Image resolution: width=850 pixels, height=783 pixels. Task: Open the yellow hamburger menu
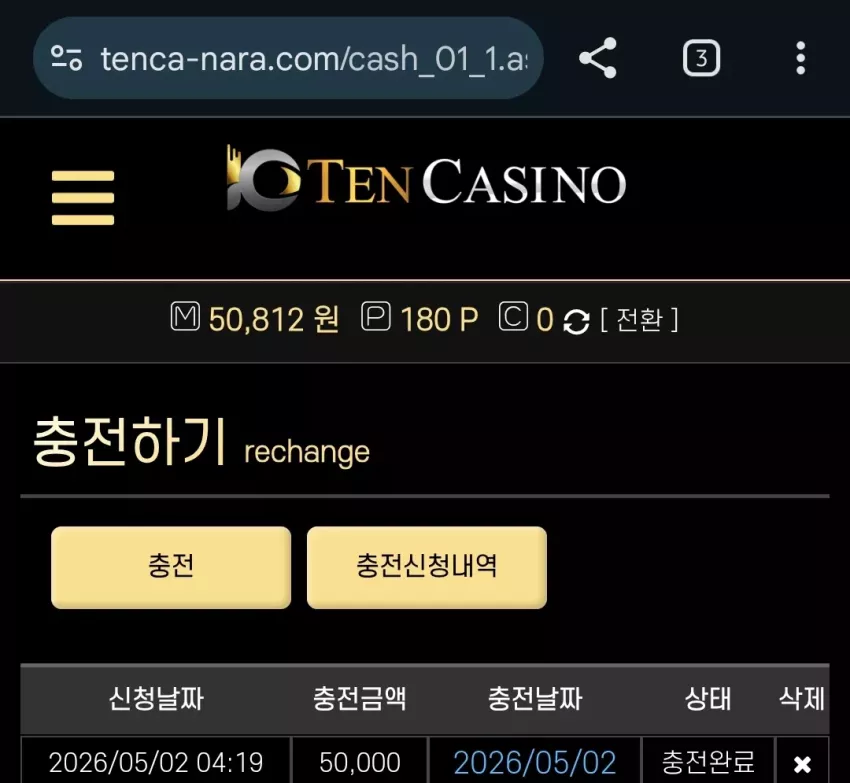tap(83, 197)
